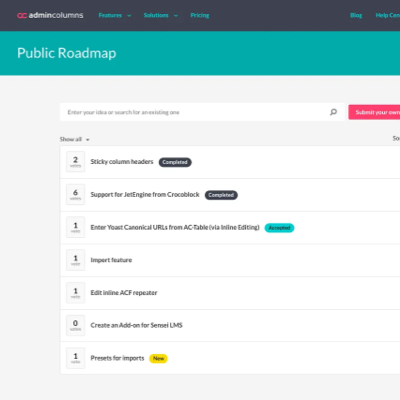This screenshot has height=400, width=400.
Task: Expand the Features menu dropdown
Action: tap(115, 15)
